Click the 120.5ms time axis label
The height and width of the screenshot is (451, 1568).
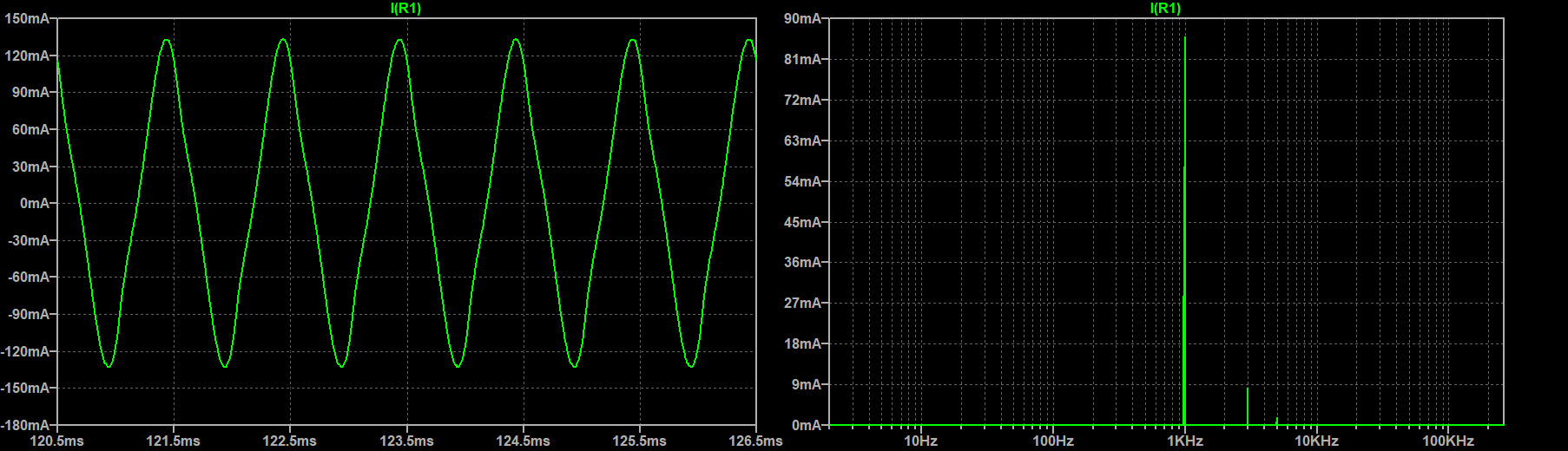[x=57, y=441]
